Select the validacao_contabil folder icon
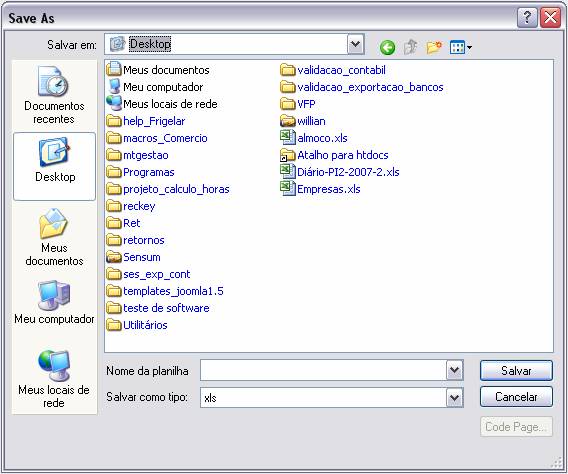Screen dimensions: 568x474 (x=288, y=70)
